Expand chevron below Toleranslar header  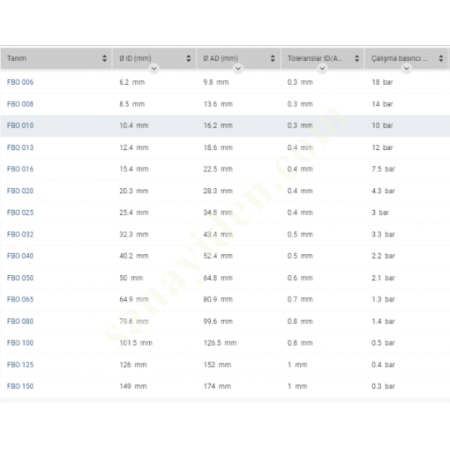click(322, 68)
